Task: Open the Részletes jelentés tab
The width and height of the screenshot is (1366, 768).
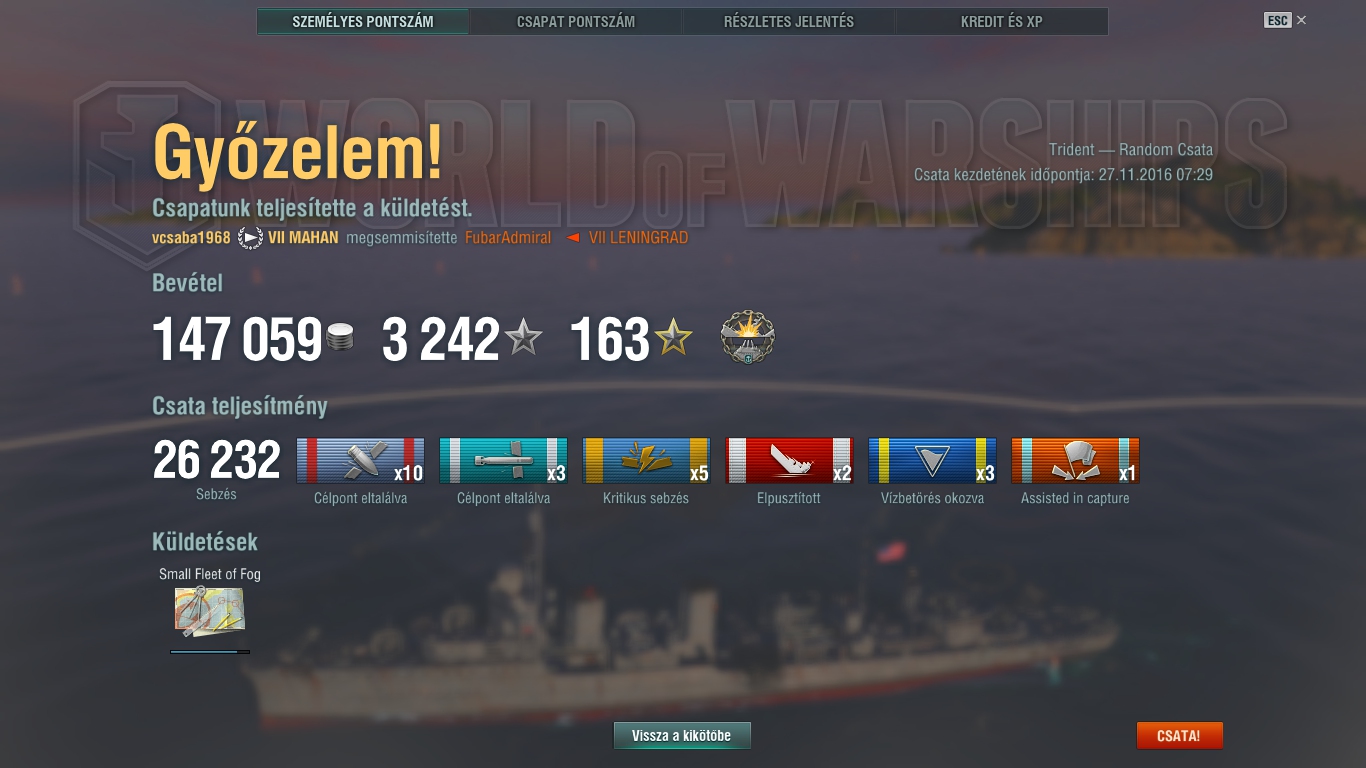Action: pos(789,21)
